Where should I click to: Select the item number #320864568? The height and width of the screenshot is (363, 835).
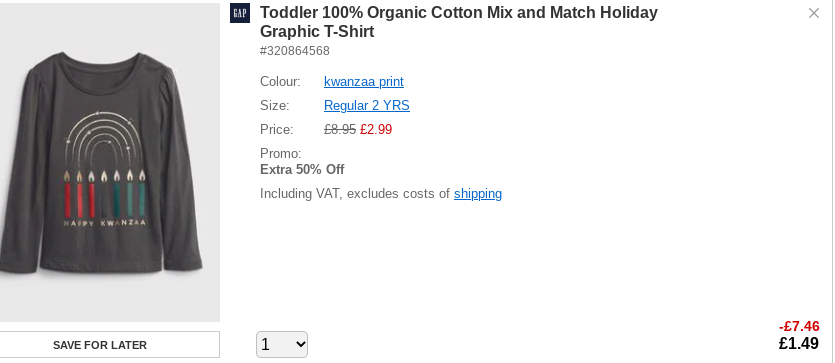294,51
